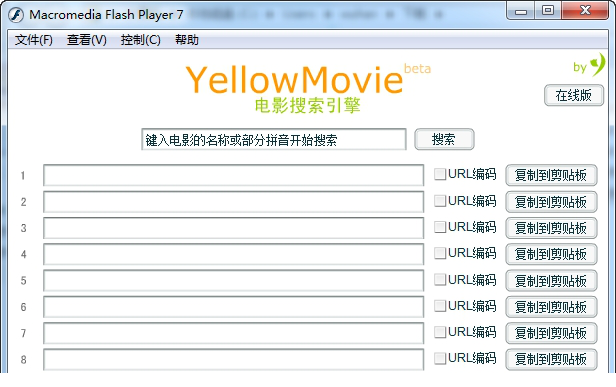Enable URL编码 checkbox for row 5

440,279
